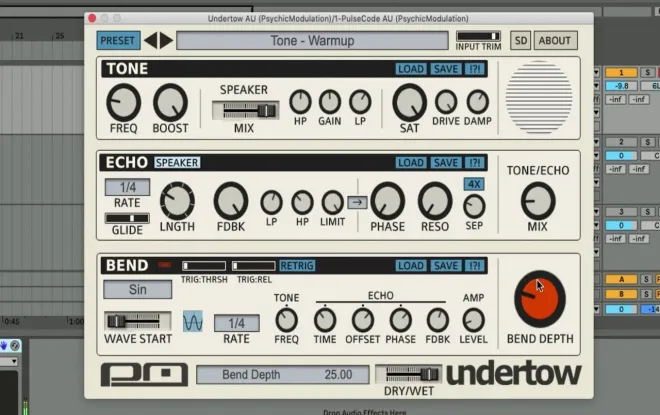This screenshot has height=415, width=660.
Task: Click the ECHO LIMIT knob
Action: pyautogui.click(x=333, y=202)
